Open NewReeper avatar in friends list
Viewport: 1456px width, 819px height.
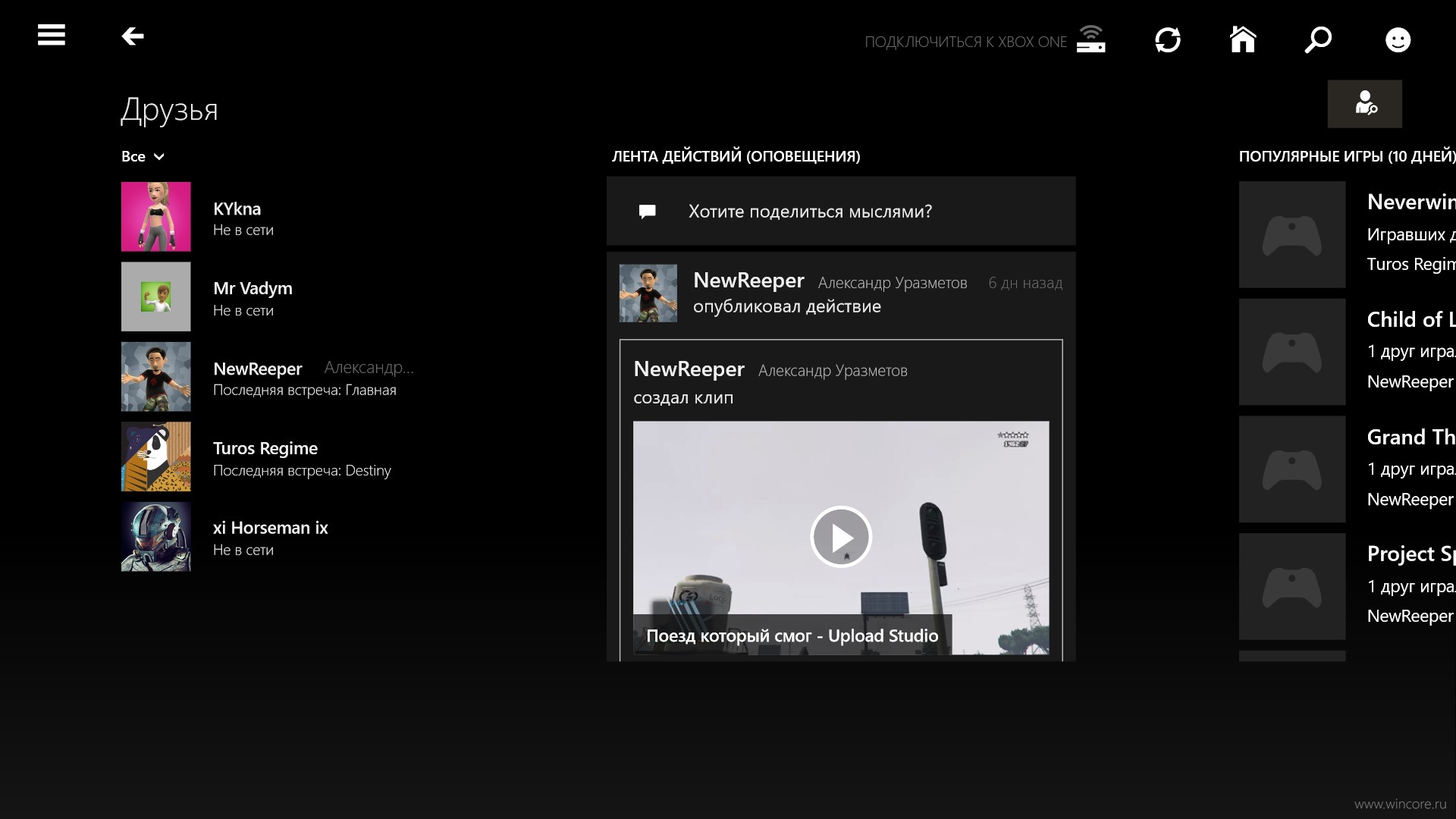click(156, 377)
